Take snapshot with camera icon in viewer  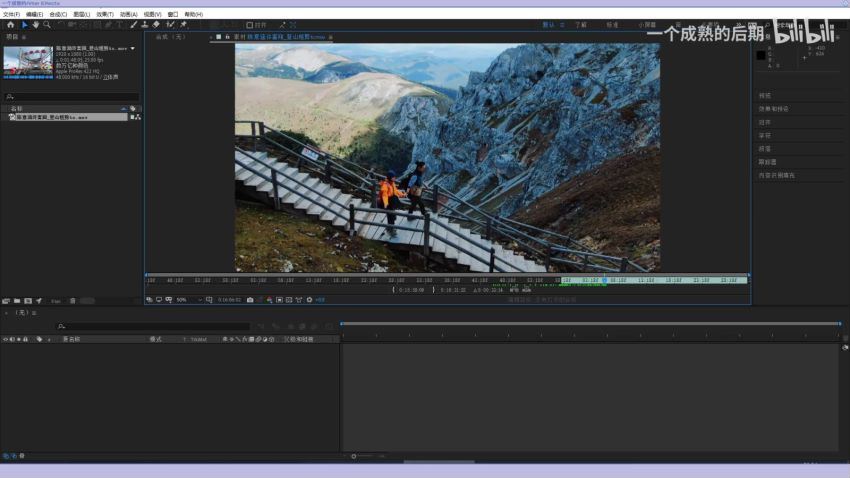point(250,300)
